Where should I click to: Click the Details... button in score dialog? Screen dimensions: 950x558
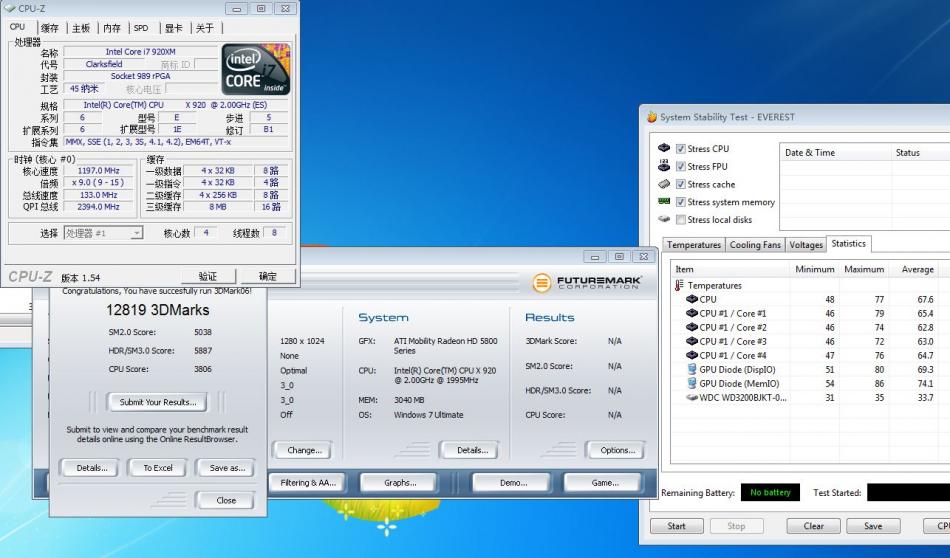click(91, 468)
